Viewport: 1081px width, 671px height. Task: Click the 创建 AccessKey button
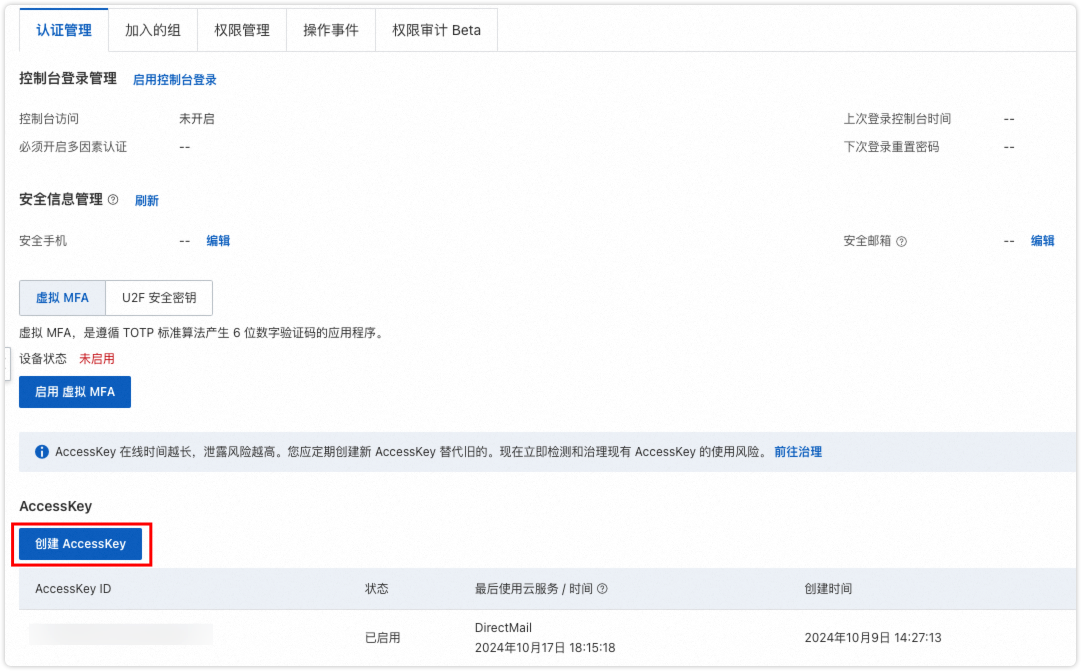click(80, 544)
